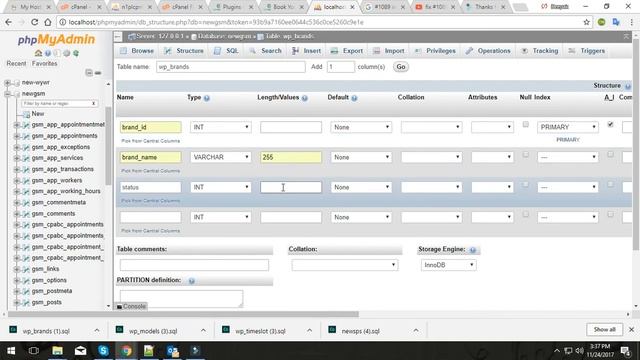Screen dimensions: 640x360
Task: Click Show all downloads button
Action: coord(604,330)
